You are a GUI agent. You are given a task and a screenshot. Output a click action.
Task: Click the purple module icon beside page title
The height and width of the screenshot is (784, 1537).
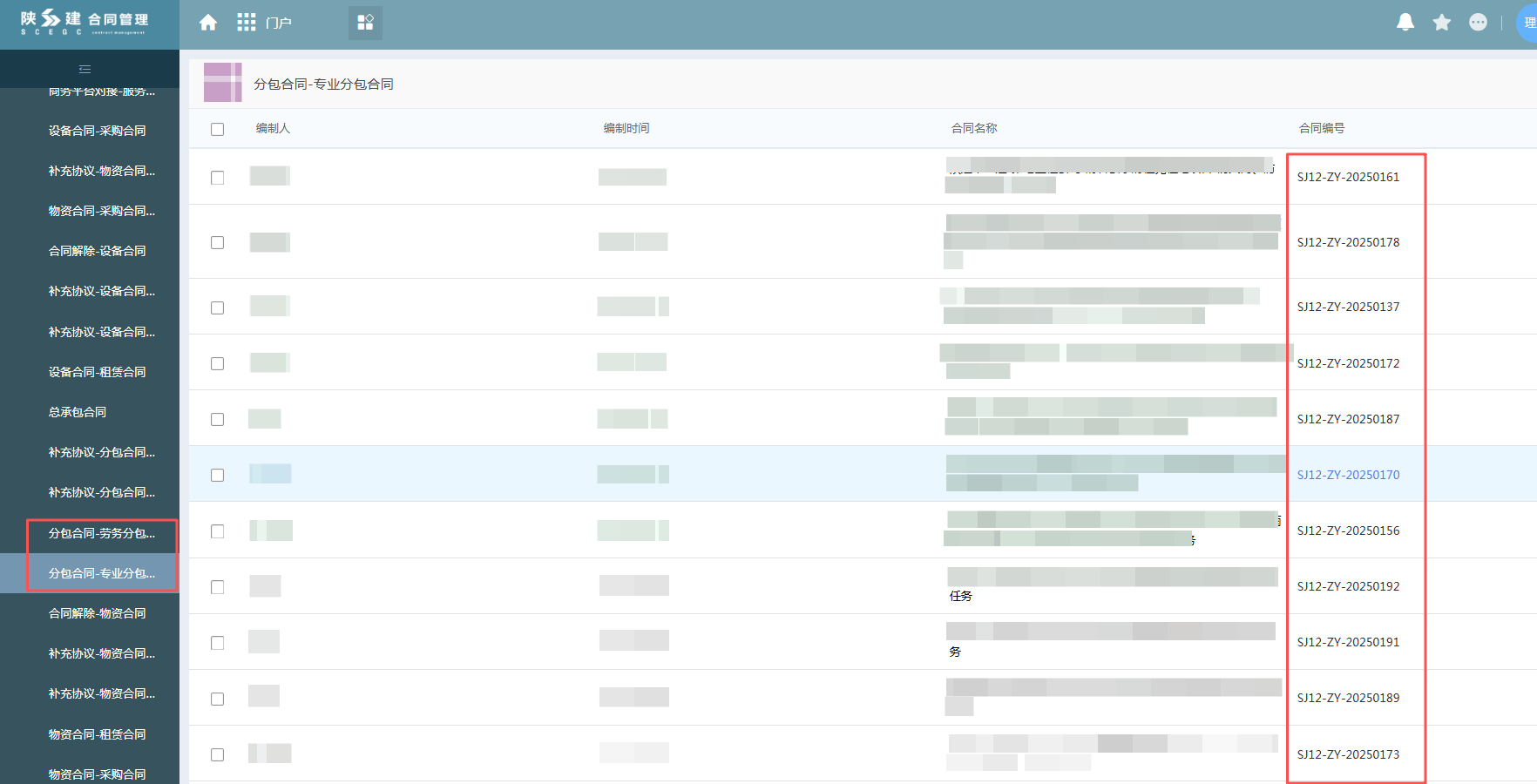click(x=222, y=83)
